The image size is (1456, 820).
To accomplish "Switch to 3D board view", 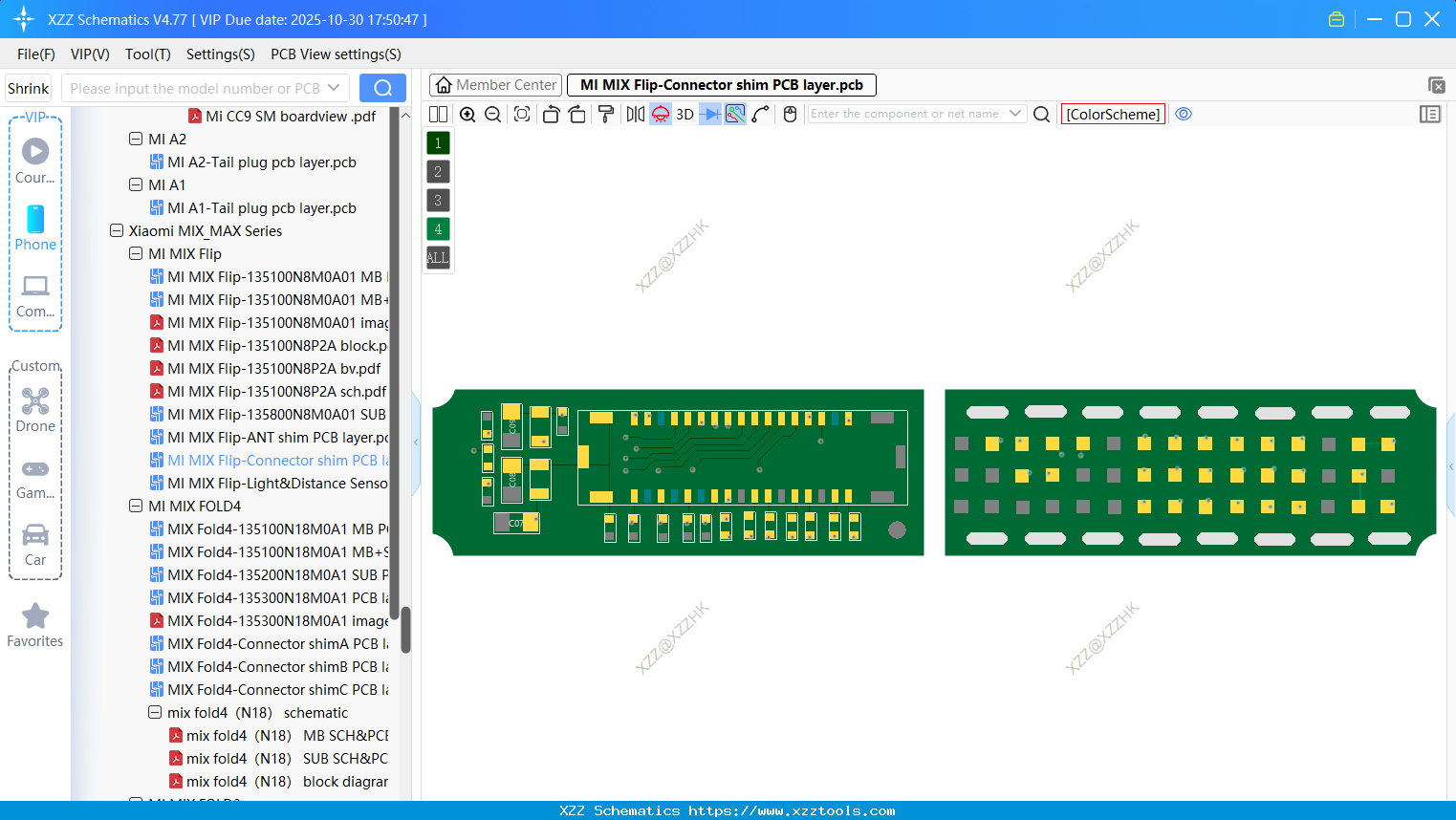I will (x=685, y=114).
